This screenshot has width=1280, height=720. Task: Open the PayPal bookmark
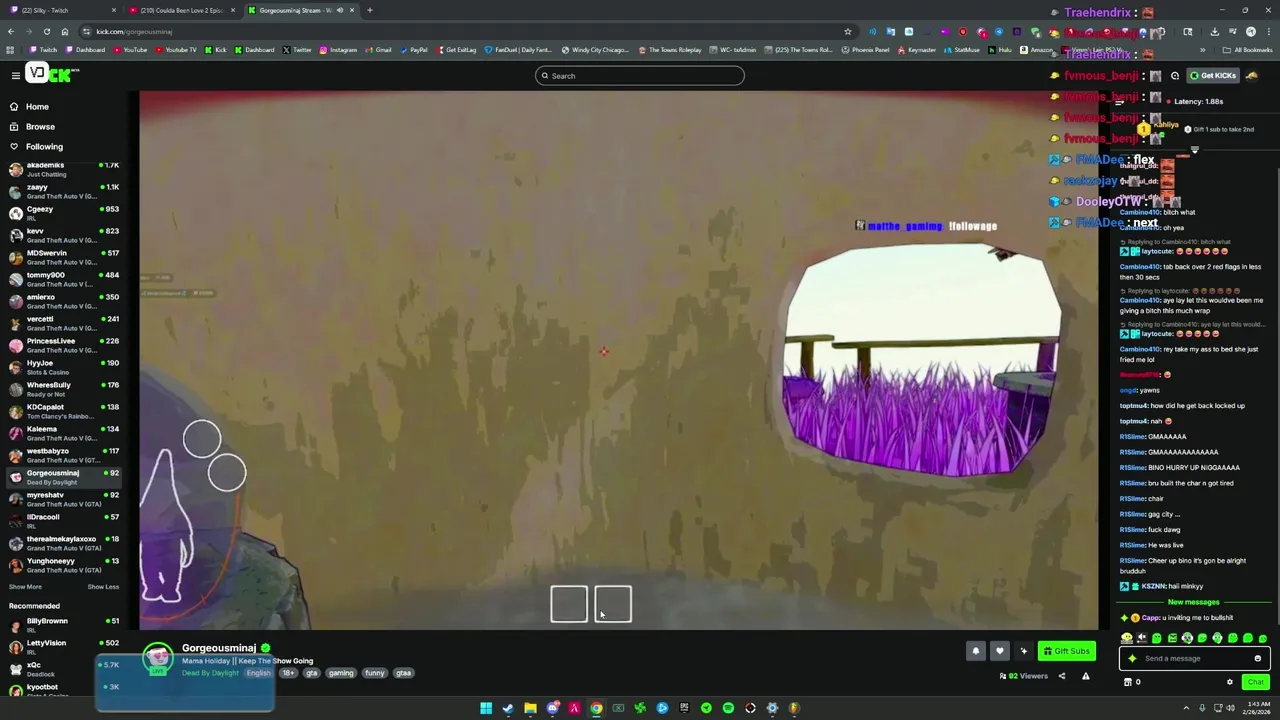413,49
